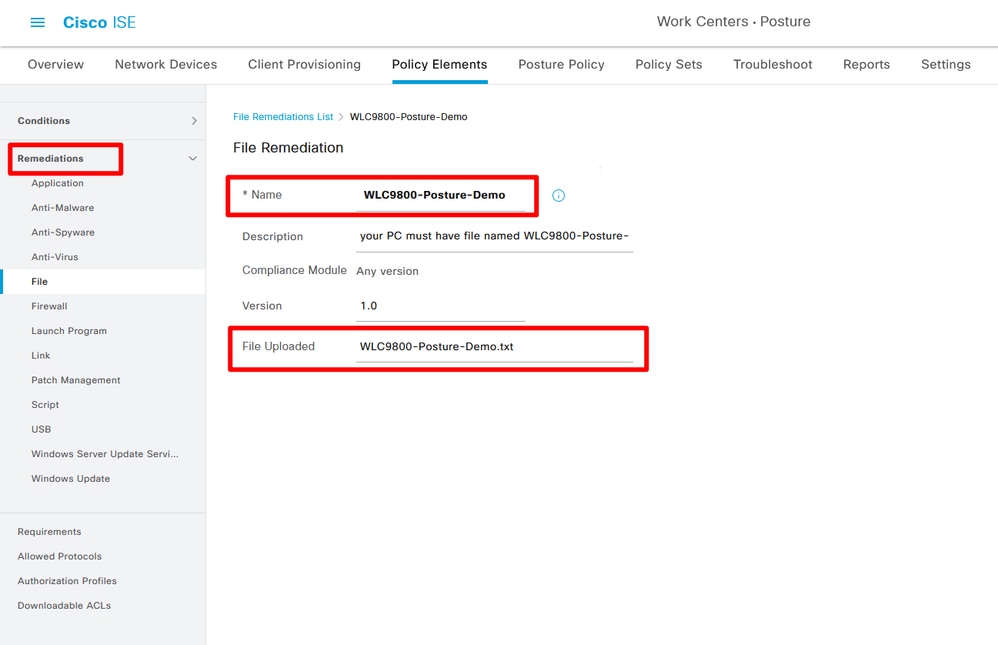Select Anti-Spyware remediation

62,232
